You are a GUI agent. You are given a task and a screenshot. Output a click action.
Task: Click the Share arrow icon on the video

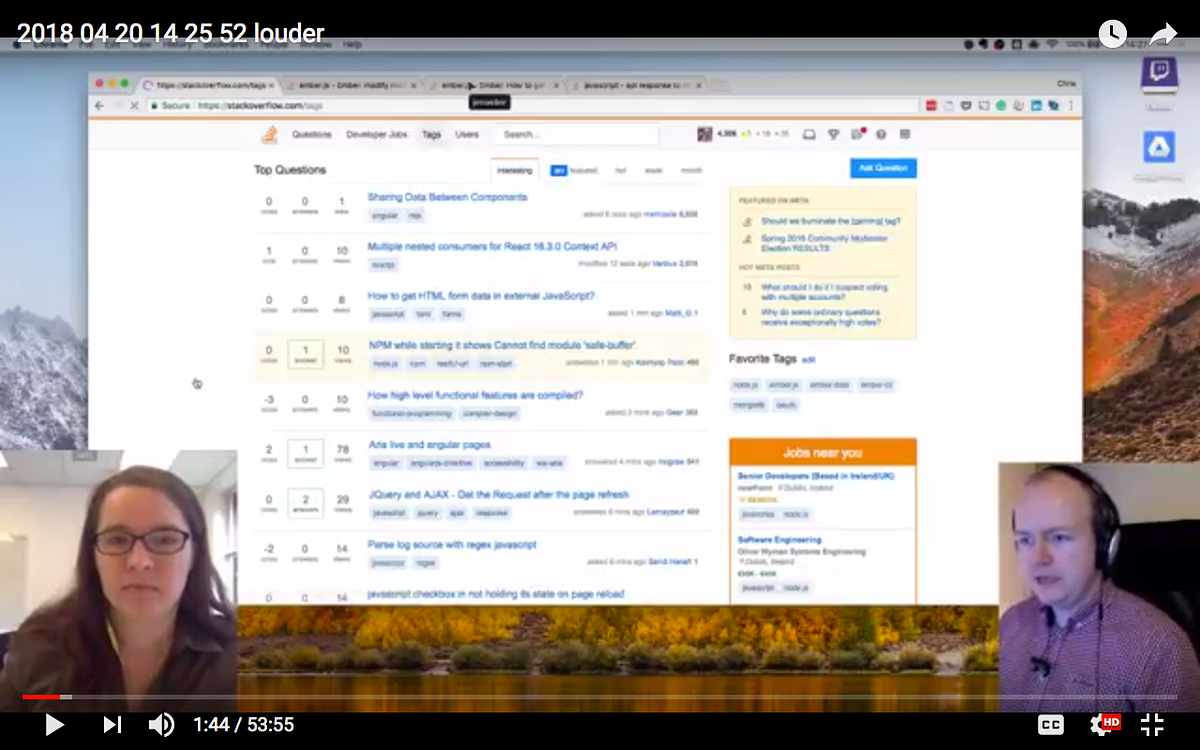(1163, 33)
